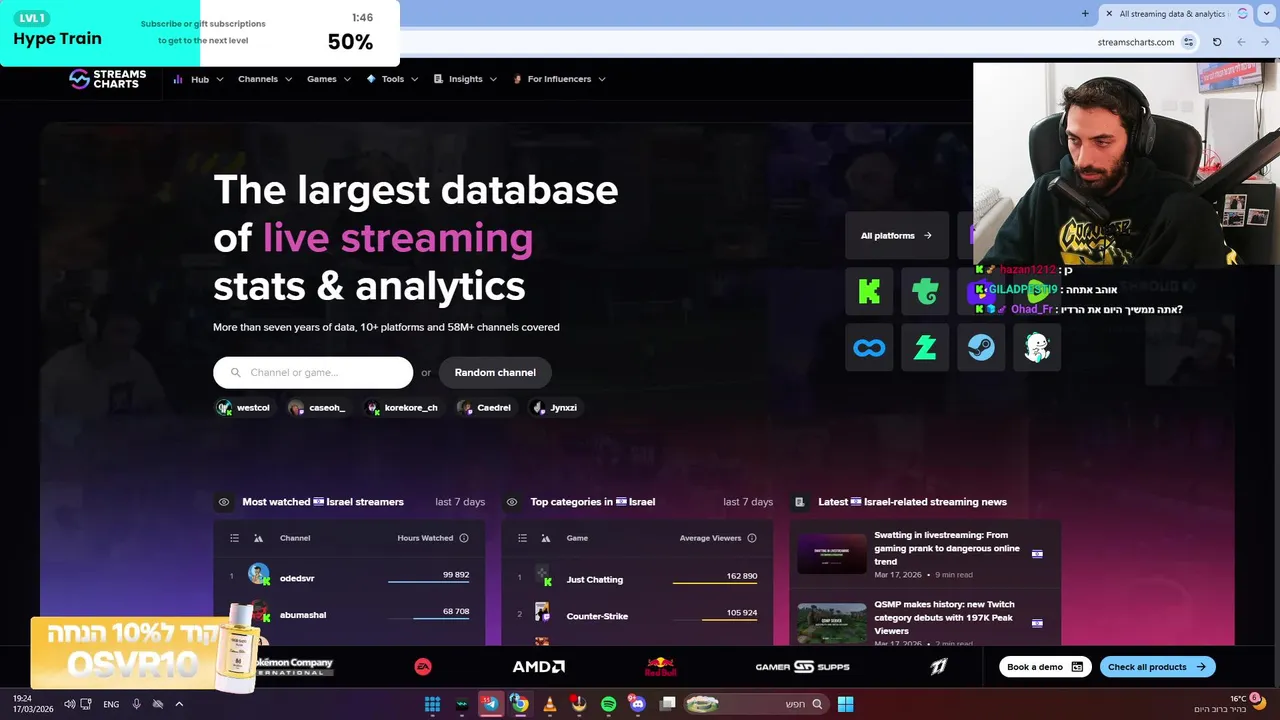Click the Channel column header
The width and height of the screenshot is (1280, 720).
coord(295,538)
